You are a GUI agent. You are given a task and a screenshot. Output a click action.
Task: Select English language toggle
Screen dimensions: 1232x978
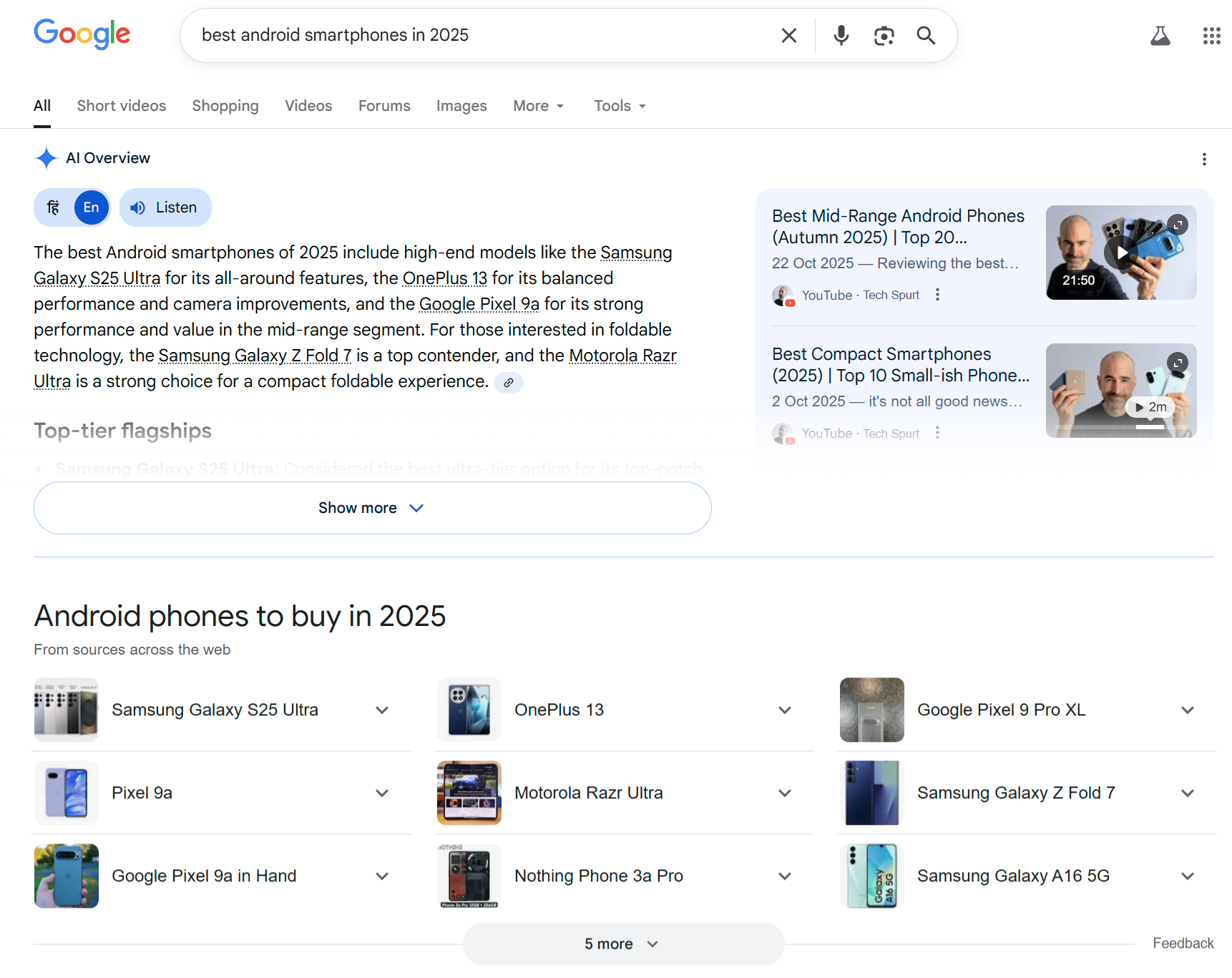[x=91, y=207]
